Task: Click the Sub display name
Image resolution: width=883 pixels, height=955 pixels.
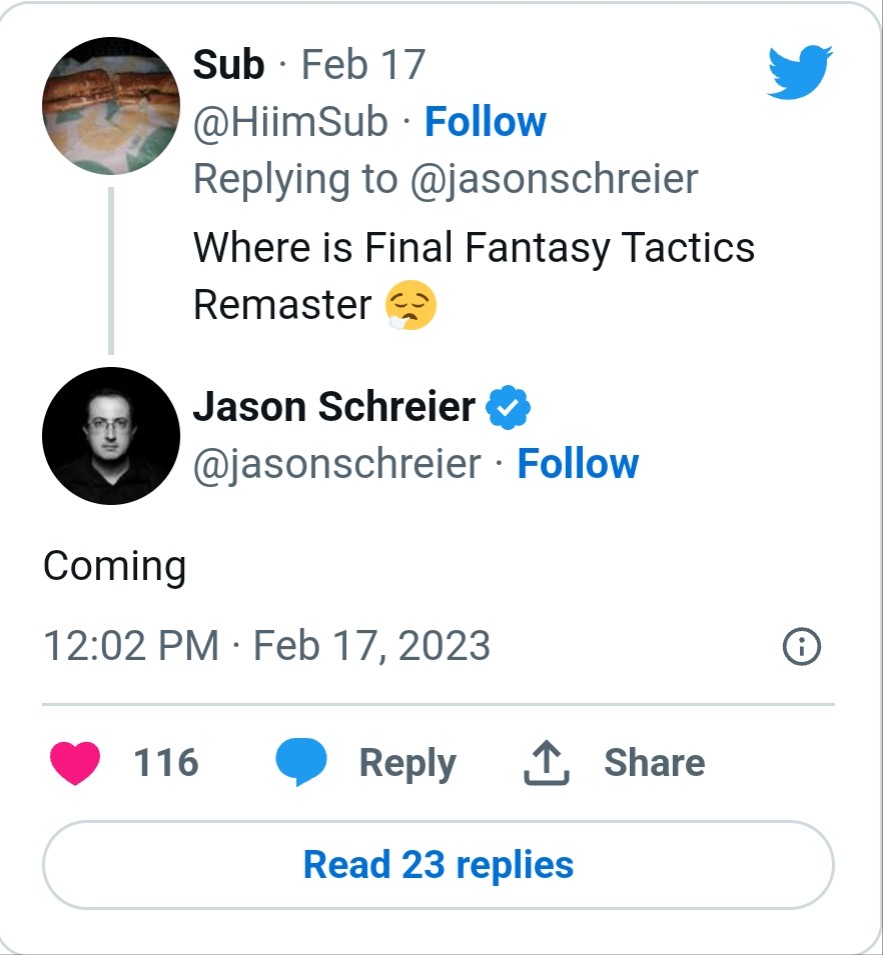Action: [x=228, y=65]
